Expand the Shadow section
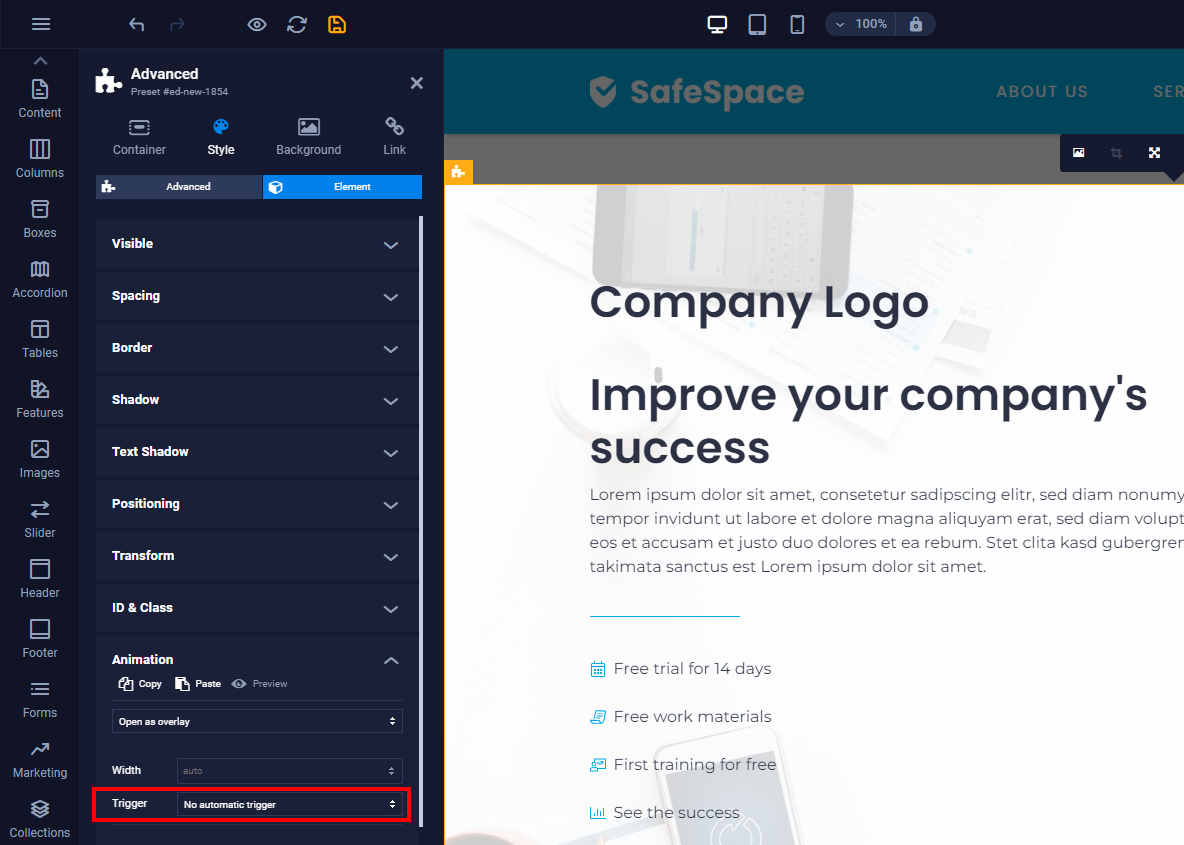 (x=257, y=400)
